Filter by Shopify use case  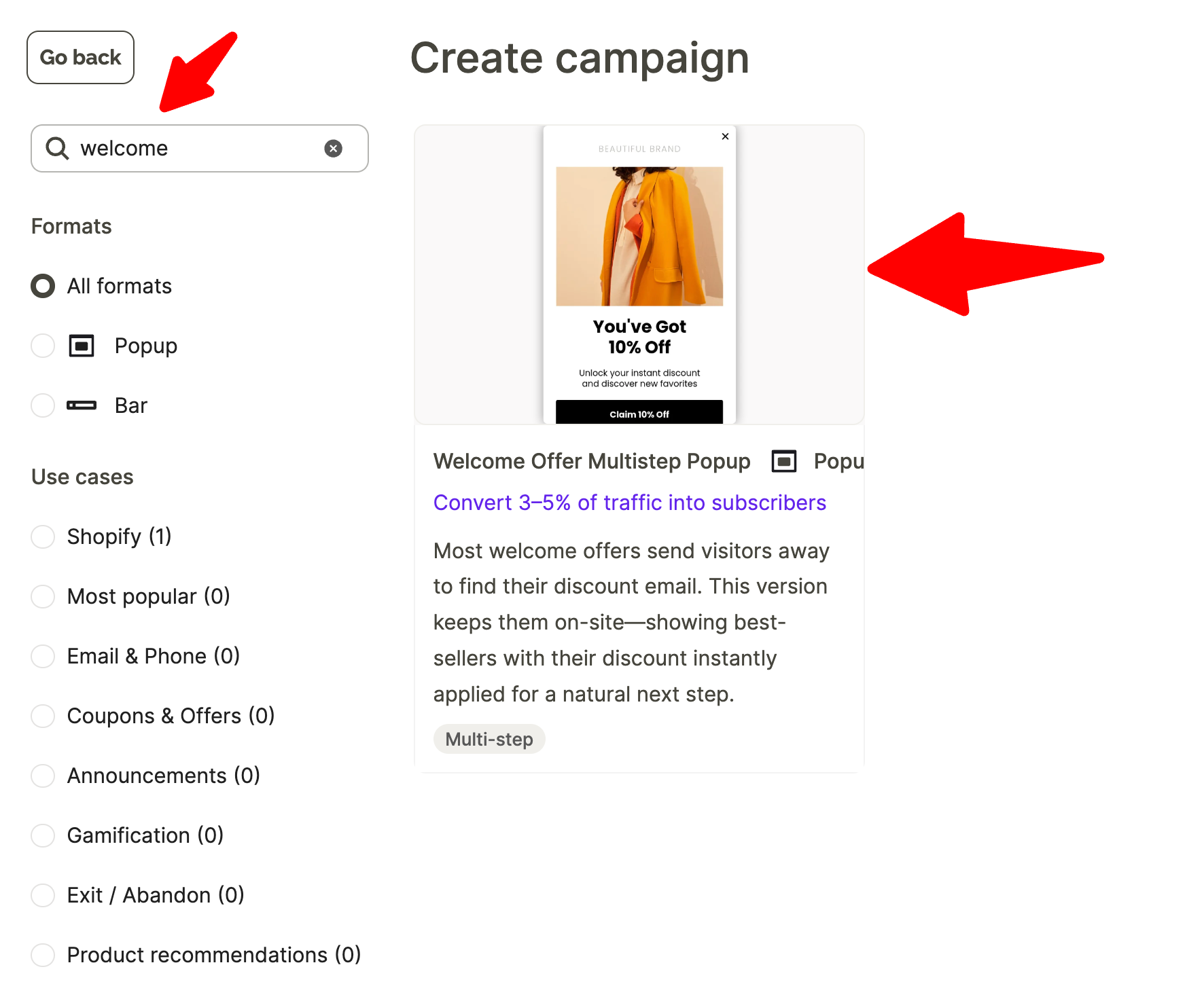43,537
